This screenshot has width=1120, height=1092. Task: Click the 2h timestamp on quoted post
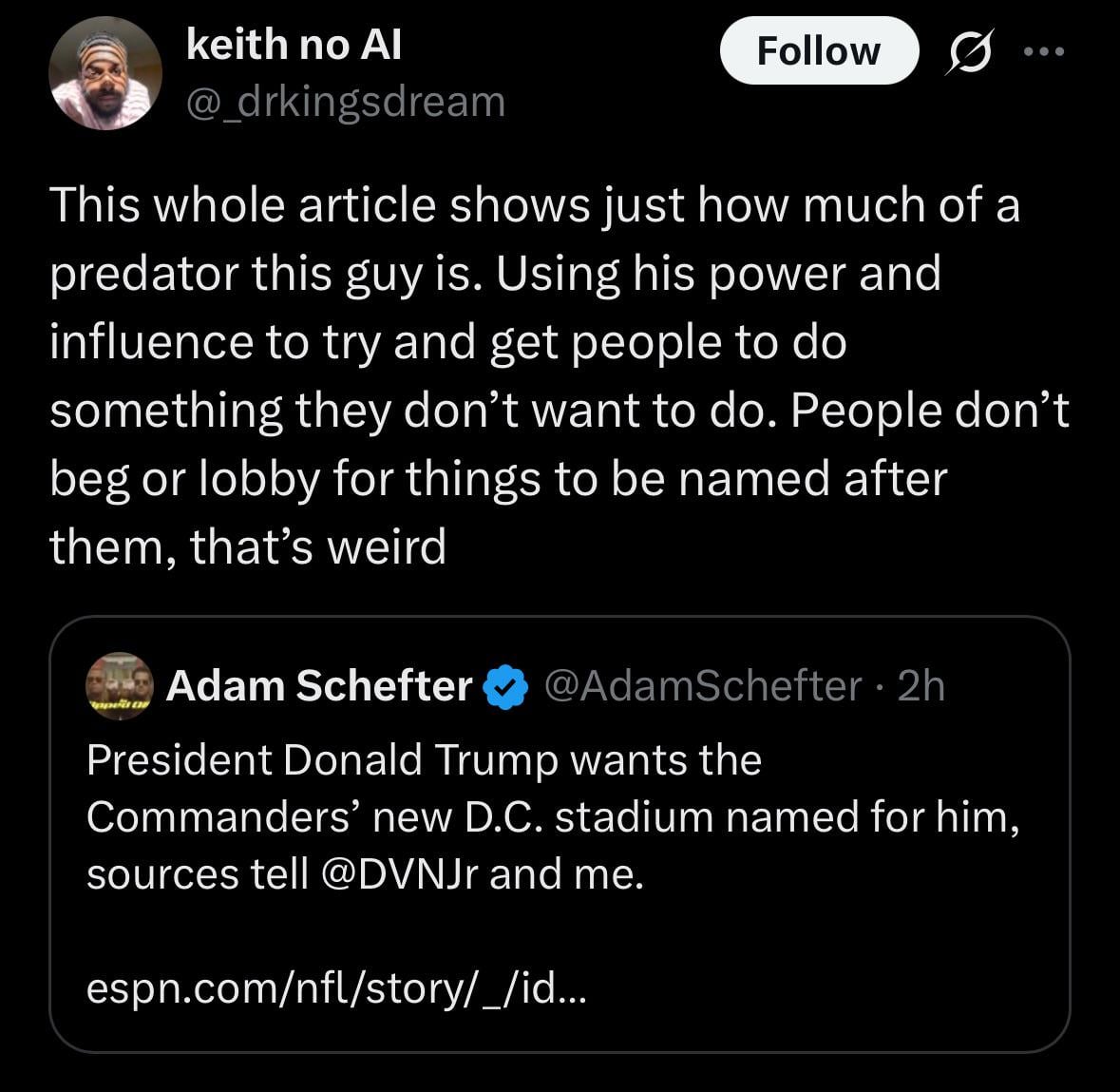click(921, 685)
